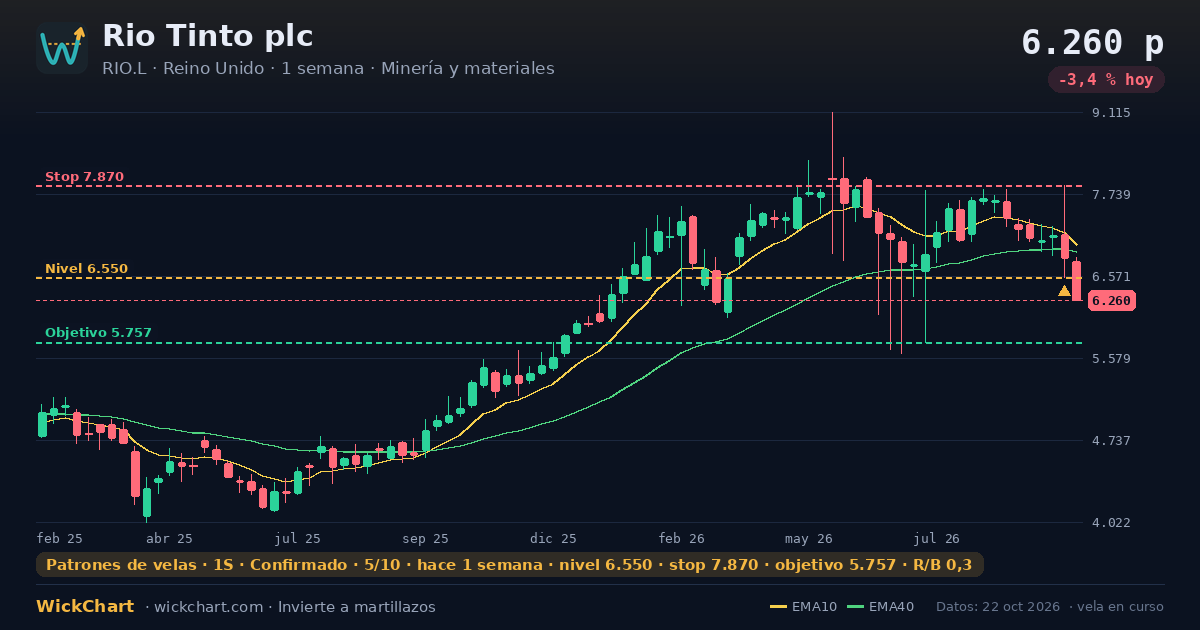Viewport: 1200px width, 630px height.
Task: Click the jul 26 date label
Action: point(937,538)
